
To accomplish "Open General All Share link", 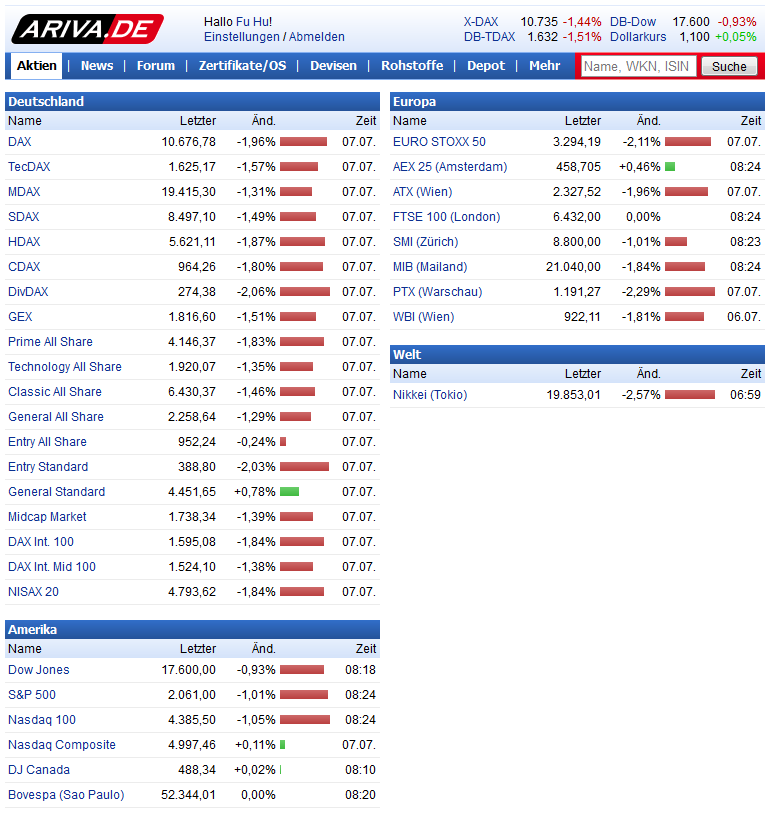I will pyautogui.click(x=56, y=417).
